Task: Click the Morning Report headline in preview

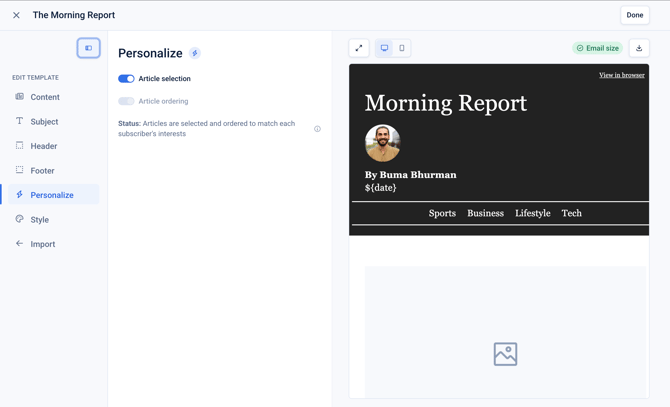Action: pos(446,103)
